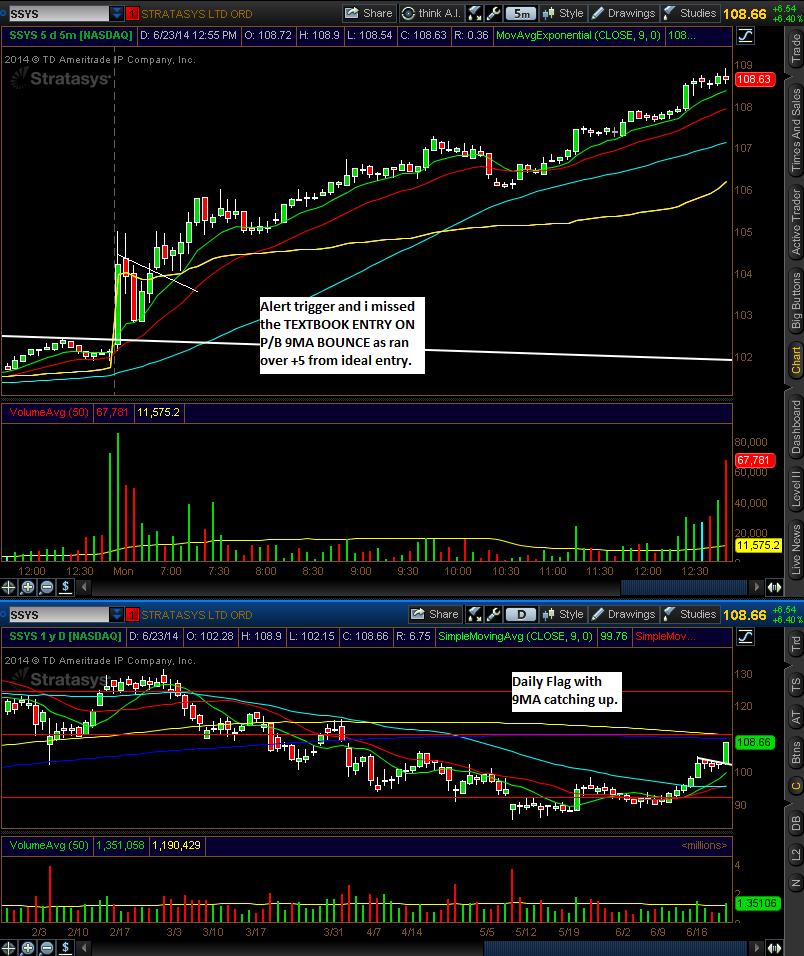Click 'Alert trigger' annotation text box

(x=341, y=334)
